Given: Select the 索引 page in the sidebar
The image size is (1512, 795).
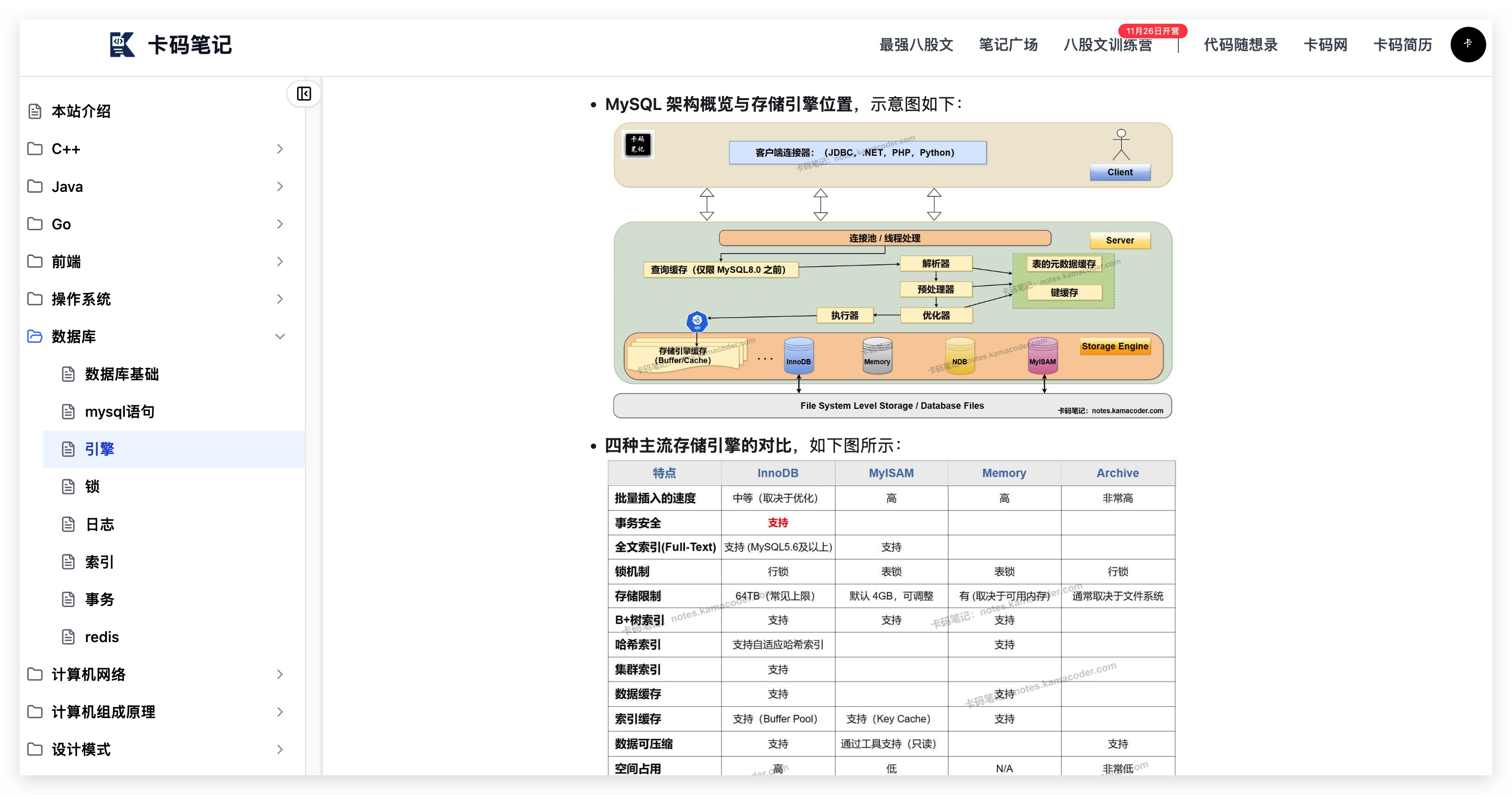Looking at the screenshot, I should 99,562.
